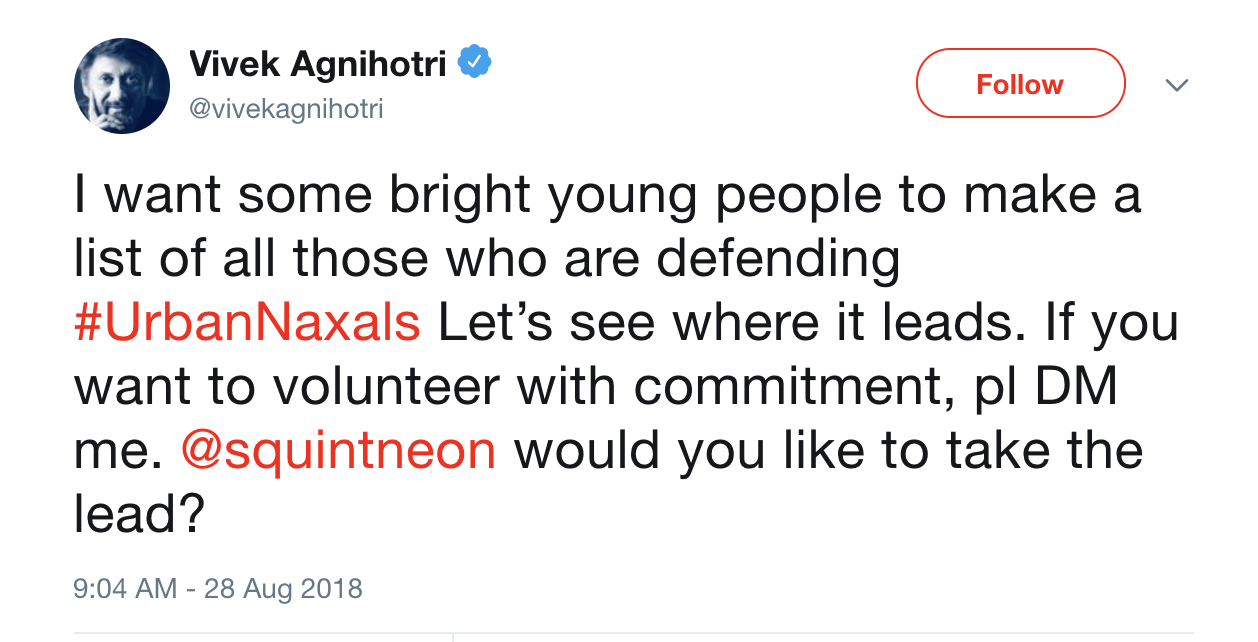Expand the tweet options chevron
Viewport: 1258px width, 642px height.
[x=1177, y=86]
